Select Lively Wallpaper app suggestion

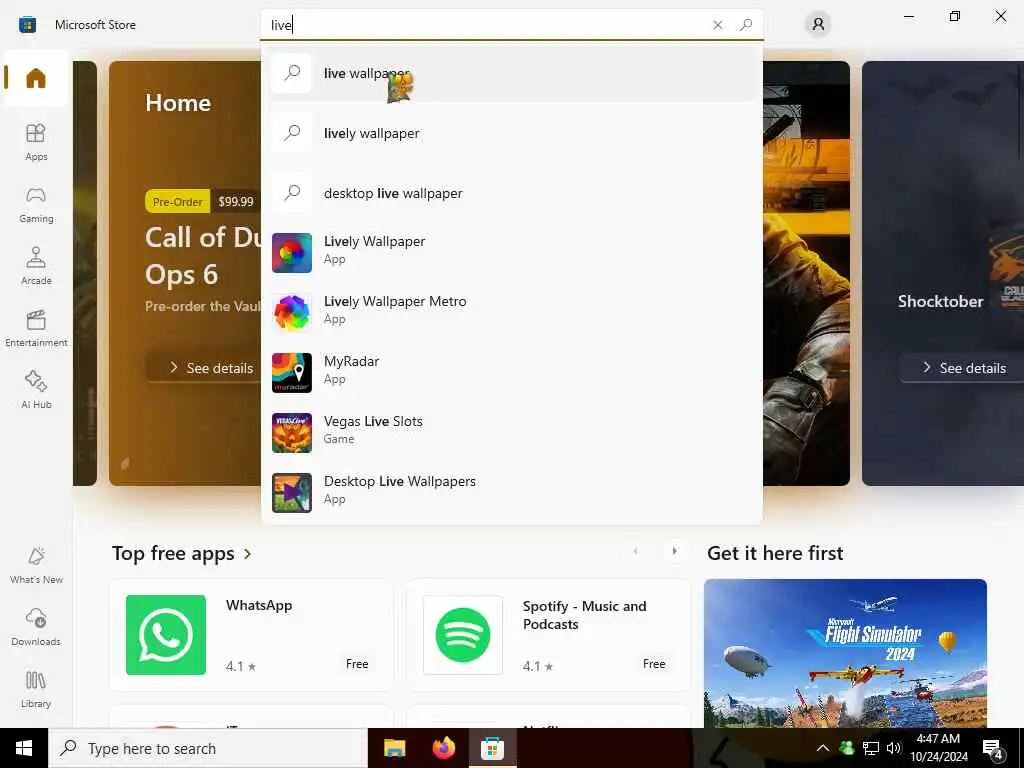[512, 253]
